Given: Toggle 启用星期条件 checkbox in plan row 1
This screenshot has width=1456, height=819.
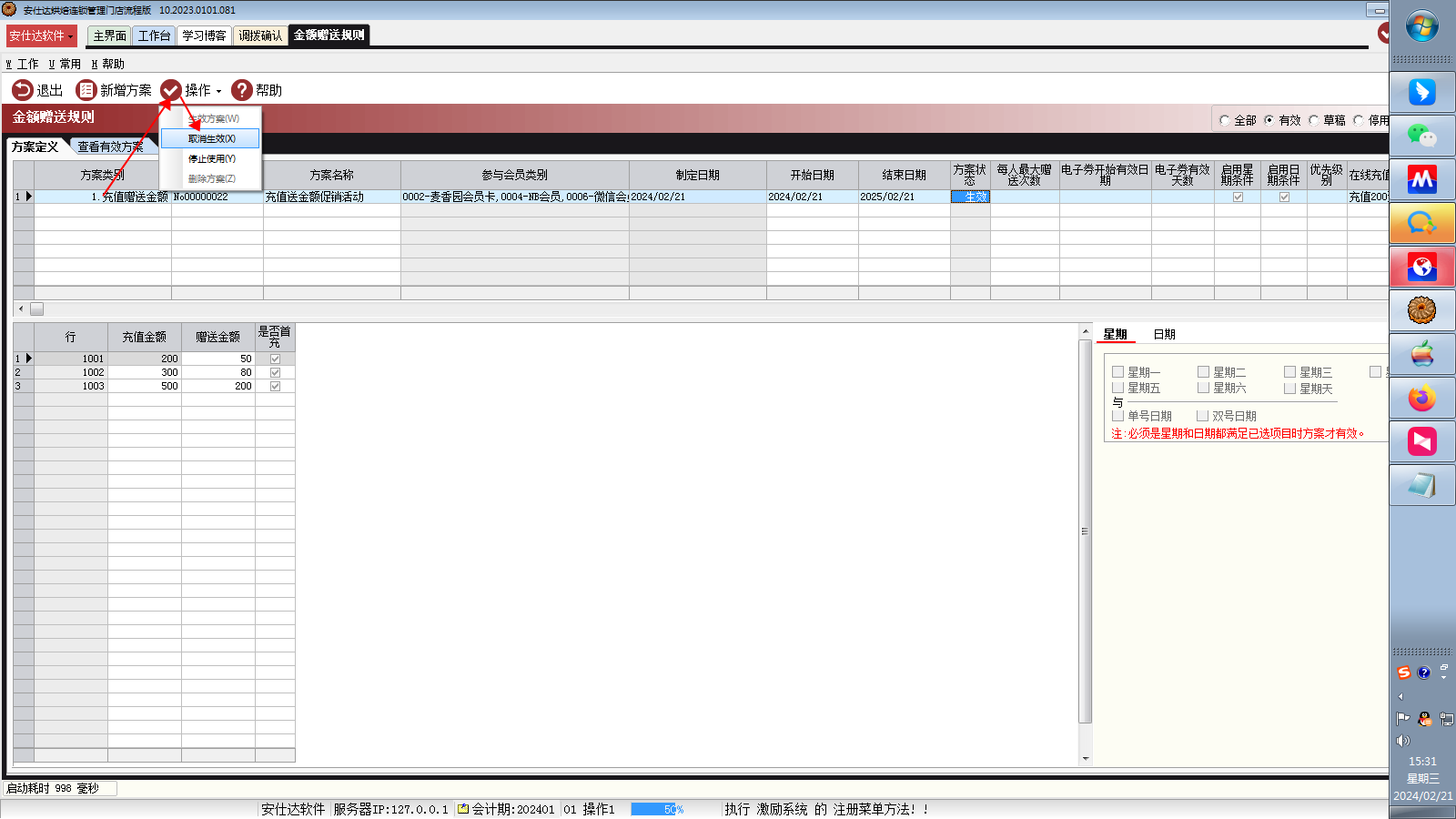Looking at the screenshot, I should pos(1238,197).
